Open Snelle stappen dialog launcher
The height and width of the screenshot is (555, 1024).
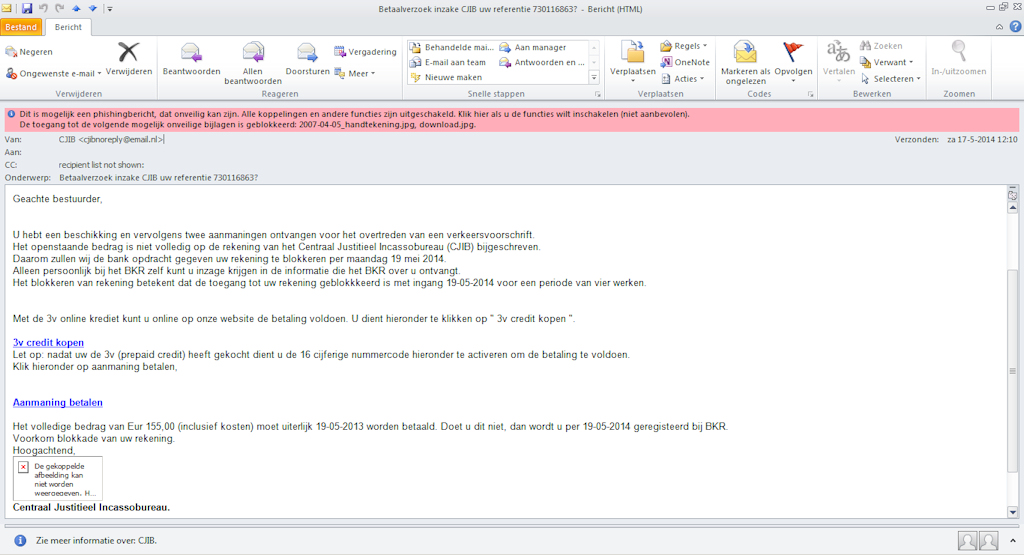(x=597, y=94)
